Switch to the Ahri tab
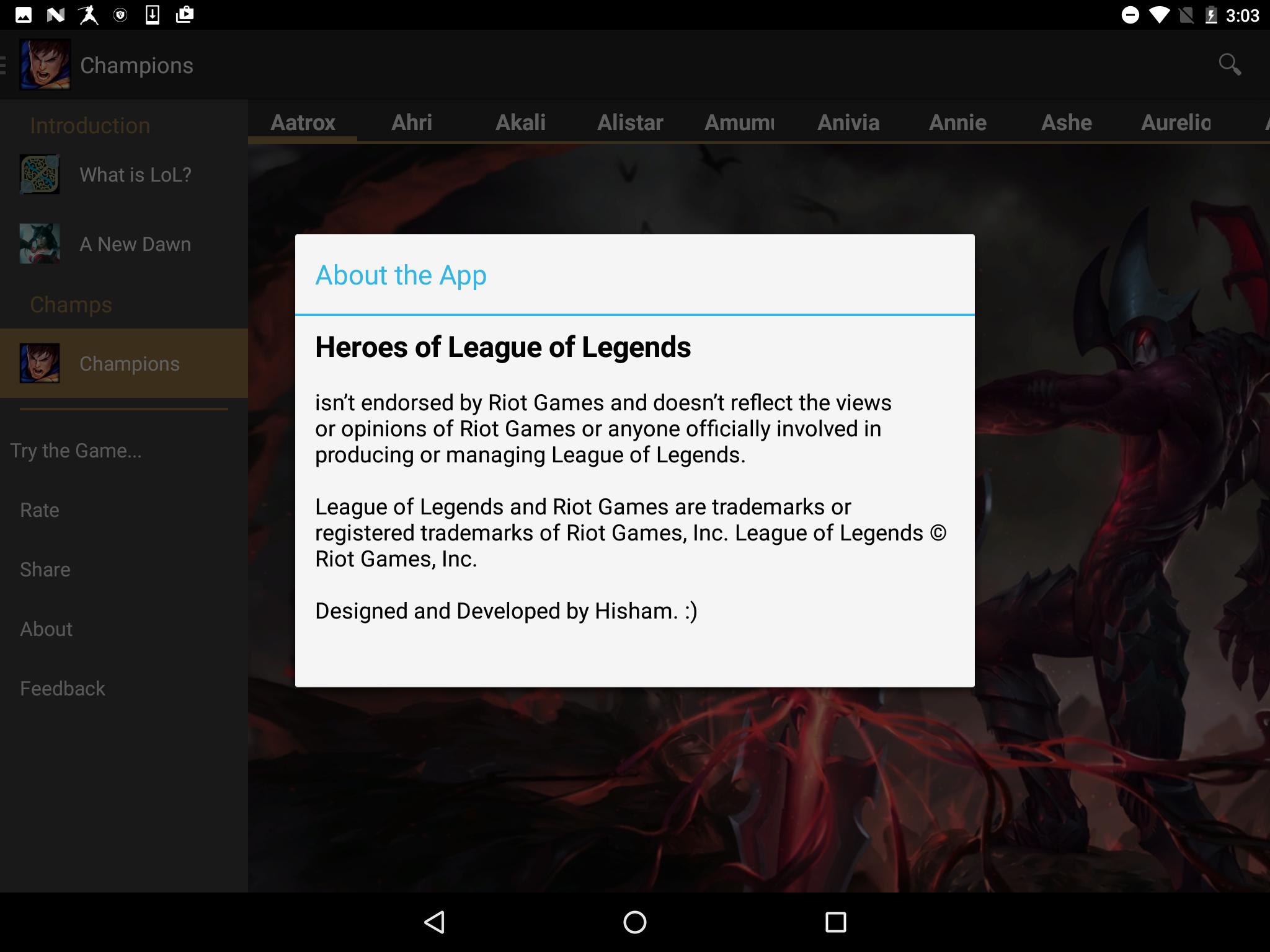The image size is (1270, 952). coord(411,122)
